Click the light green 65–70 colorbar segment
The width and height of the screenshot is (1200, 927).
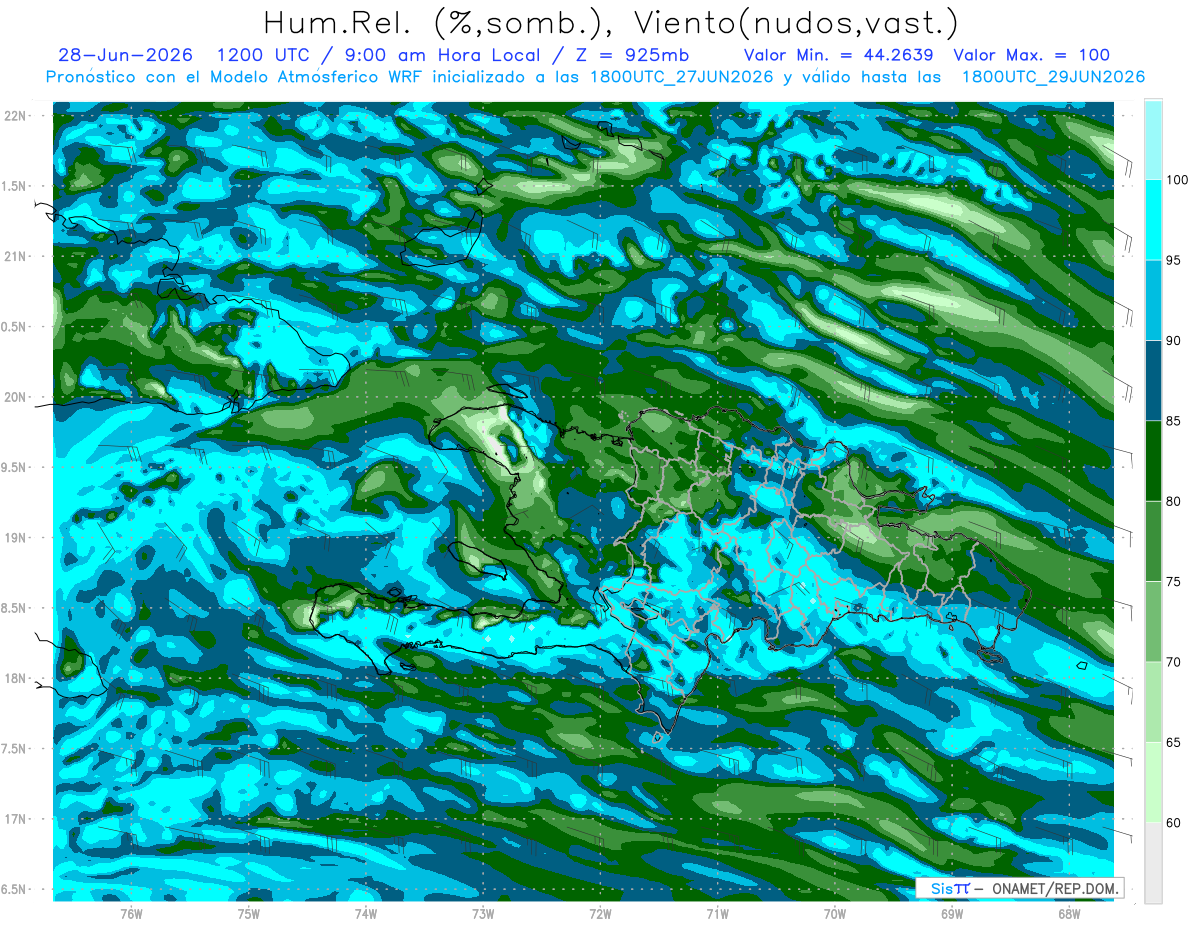pos(1153,702)
